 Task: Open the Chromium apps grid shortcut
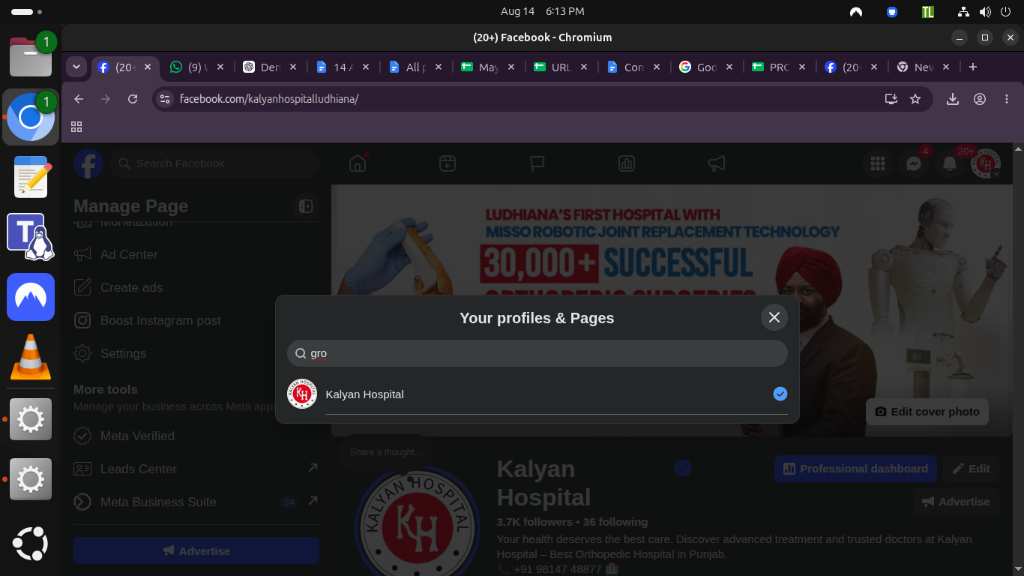coord(76,127)
